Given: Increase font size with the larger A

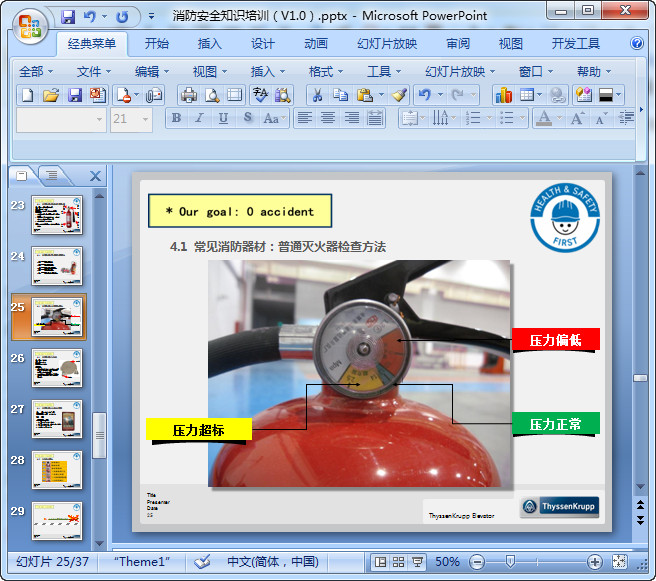Looking at the screenshot, I should coord(577,118).
